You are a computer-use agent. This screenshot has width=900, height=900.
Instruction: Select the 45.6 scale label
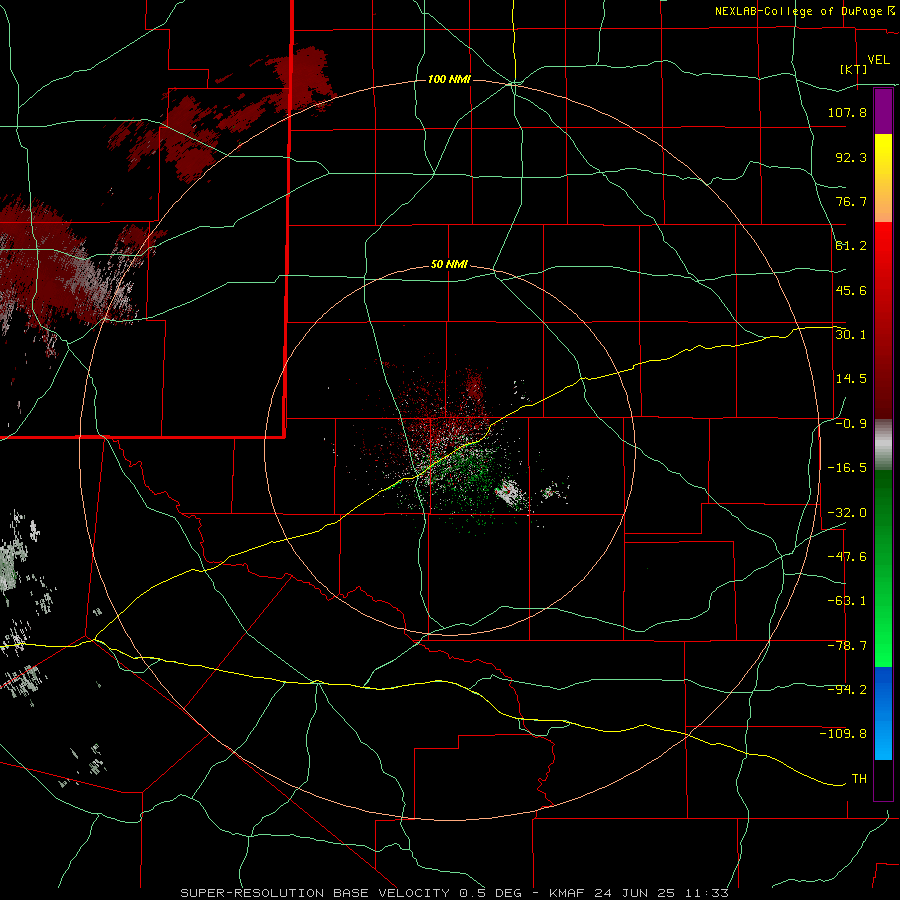tap(851, 290)
